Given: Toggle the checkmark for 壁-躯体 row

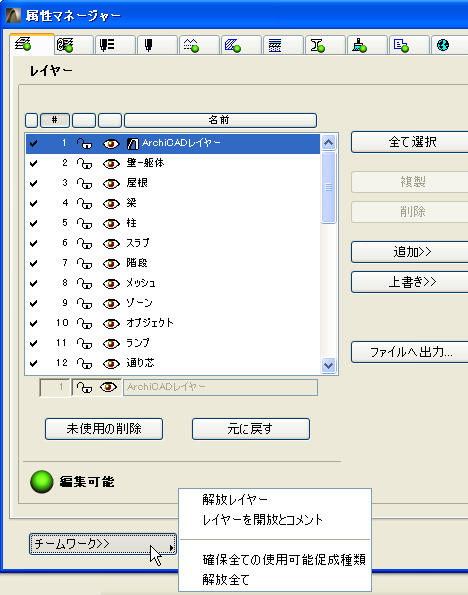Looking at the screenshot, I should tap(33, 164).
